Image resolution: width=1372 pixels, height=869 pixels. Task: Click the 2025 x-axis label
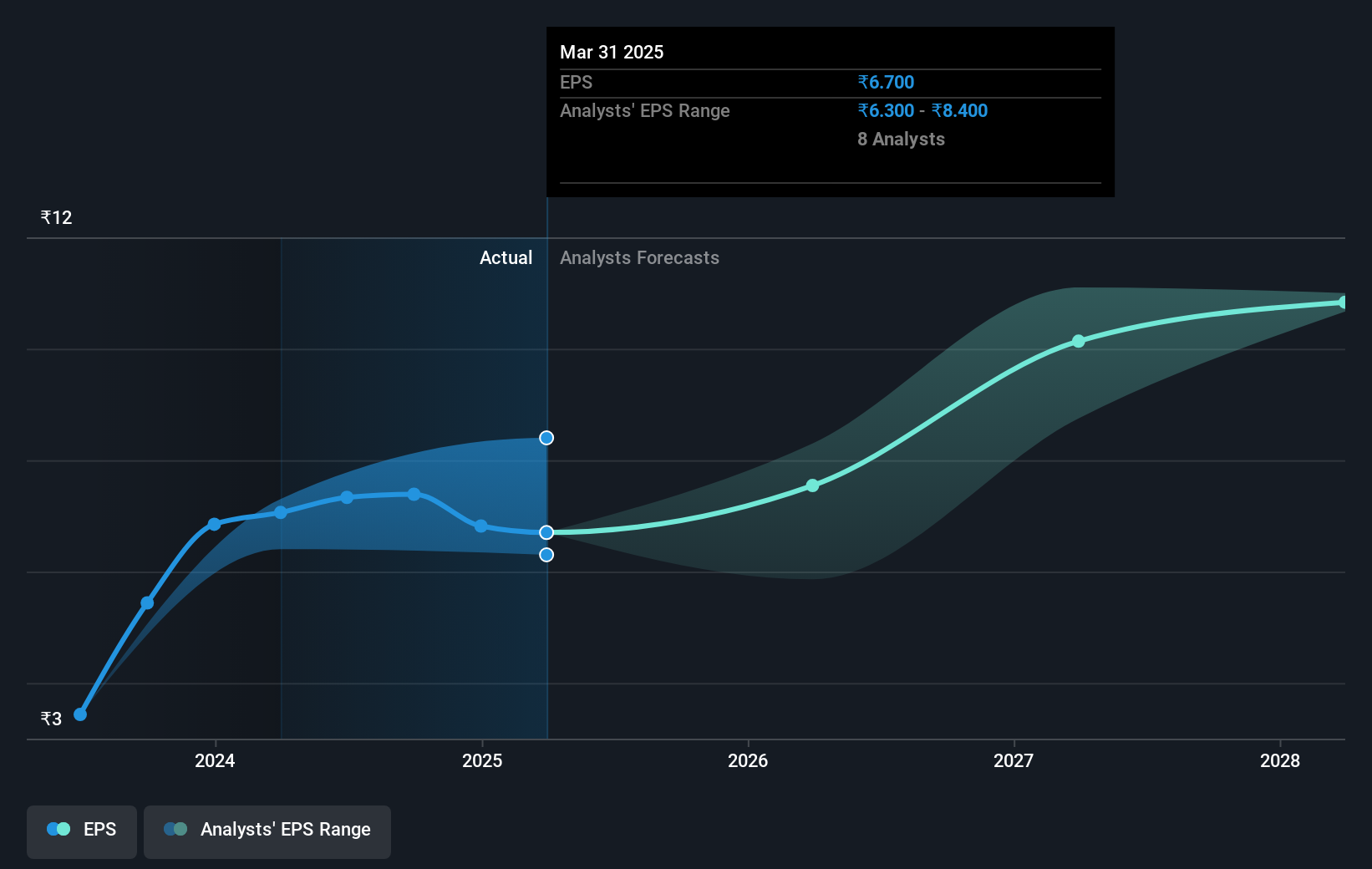(x=482, y=760)
